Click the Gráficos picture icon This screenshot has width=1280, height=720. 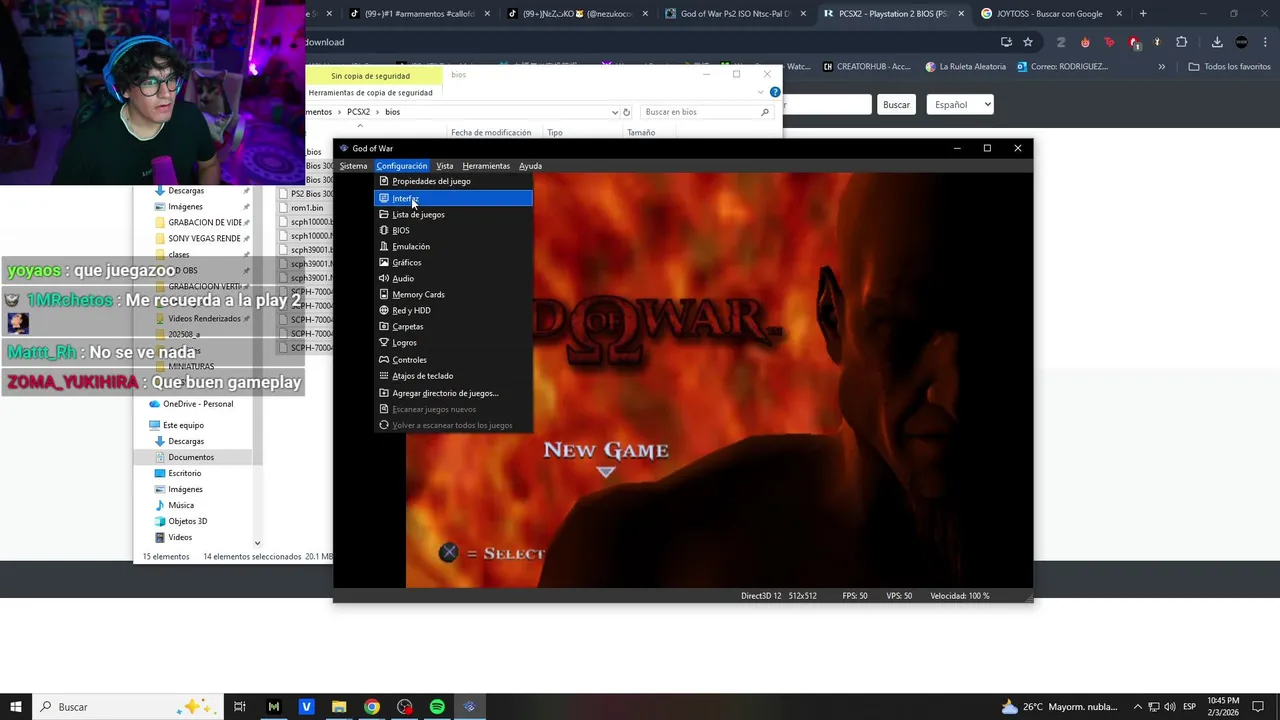(384, 262)
